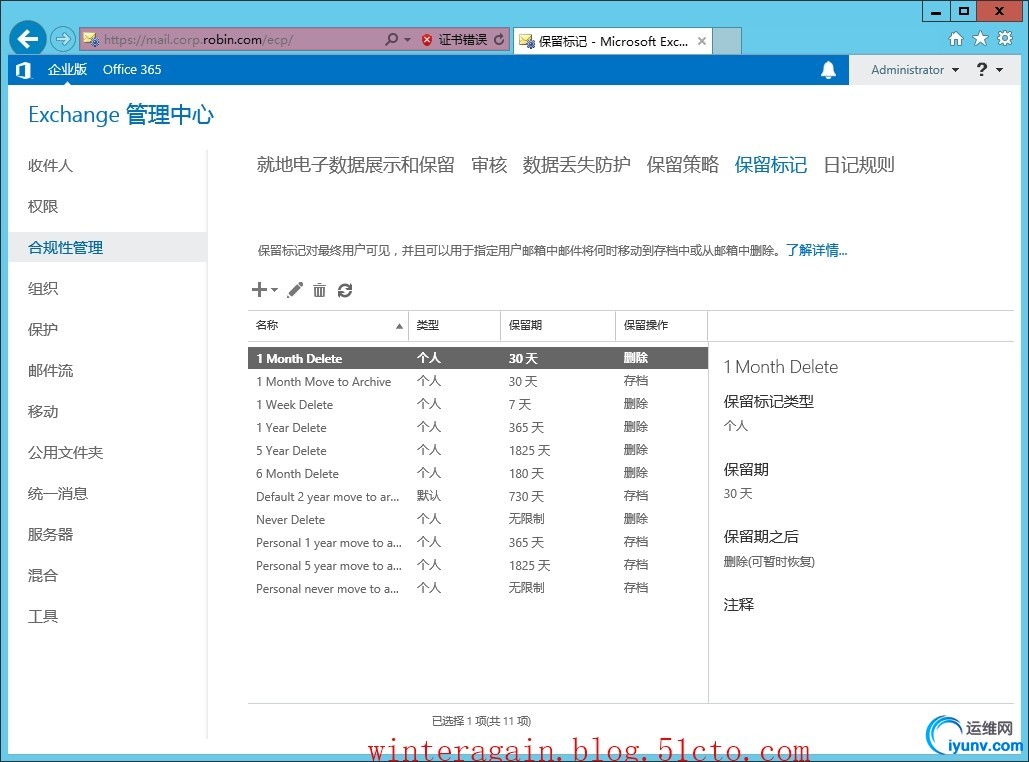The width and height of the screenshot is (1029, 762).
Task: Switch to the 日记规则 tab
Action: pos(859,165)
